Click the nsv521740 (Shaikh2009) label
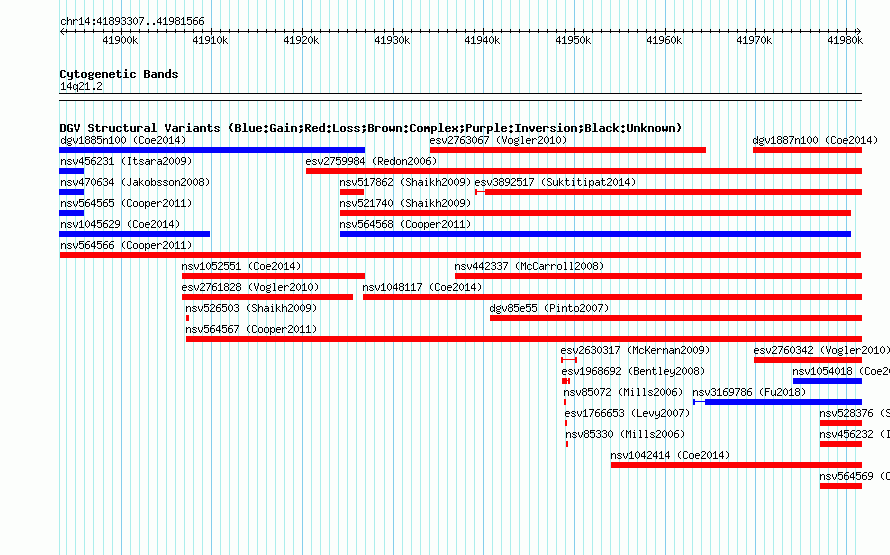 pyautogui.click(x=405, y=203)
